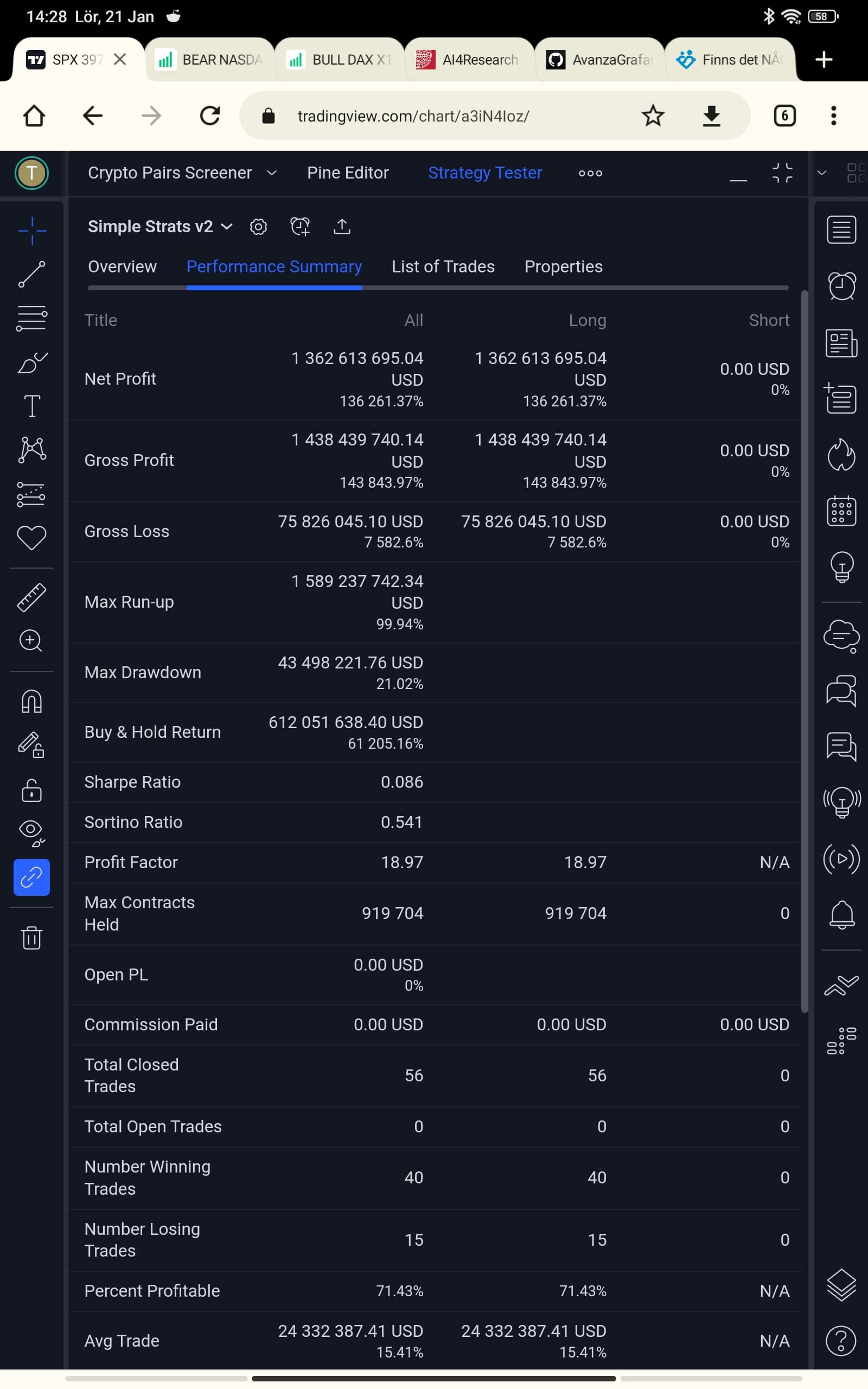868x1389 pixels.
Task: Open the strategy settings gear
Action: coord(258,227)
